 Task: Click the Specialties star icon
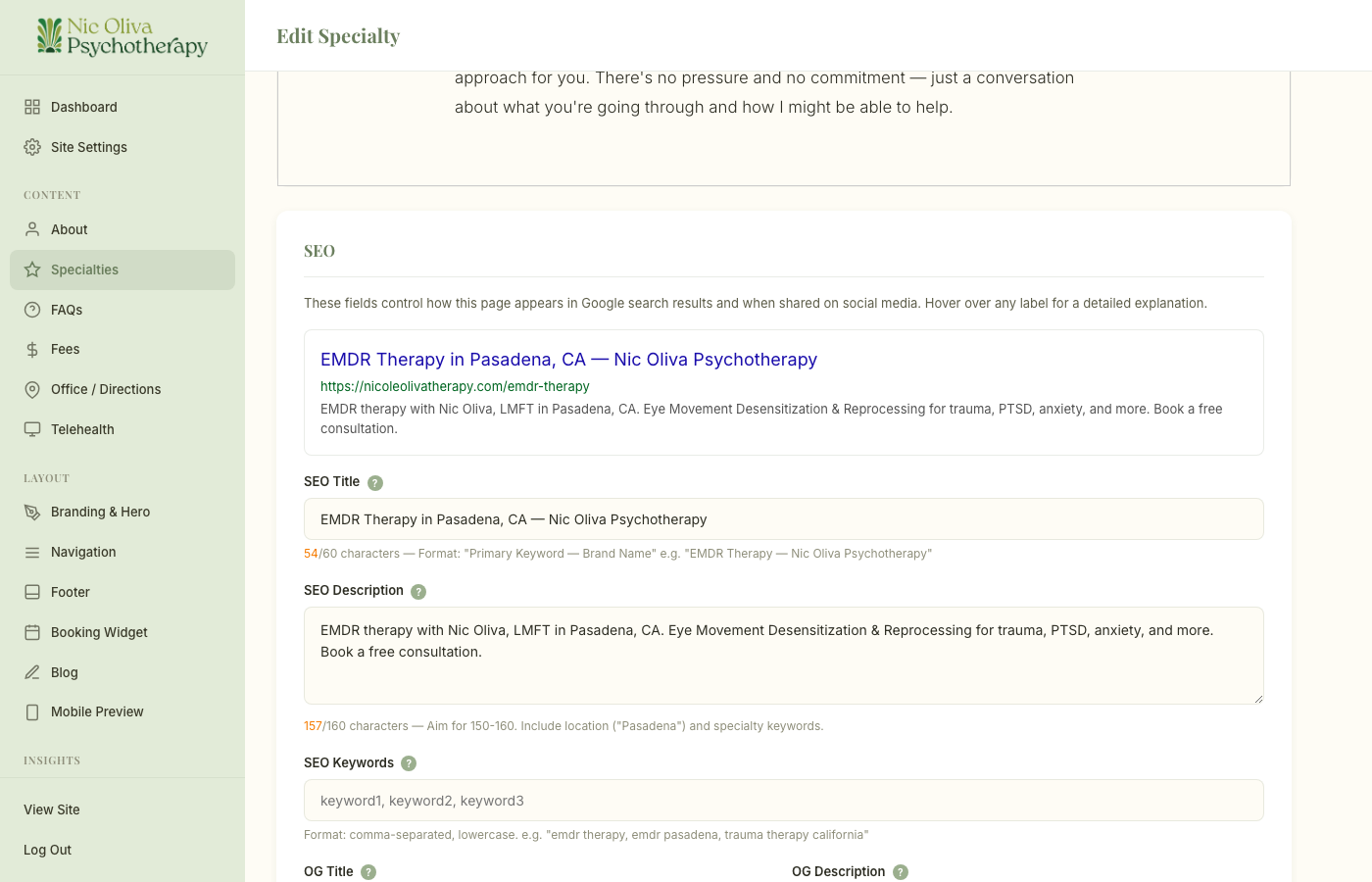32,269
